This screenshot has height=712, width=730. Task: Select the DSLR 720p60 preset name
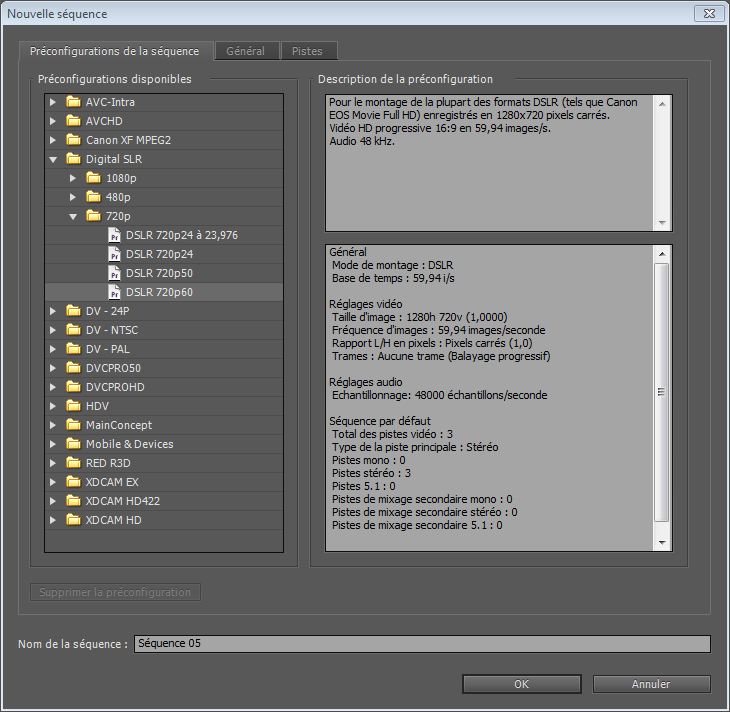[159, 292]
